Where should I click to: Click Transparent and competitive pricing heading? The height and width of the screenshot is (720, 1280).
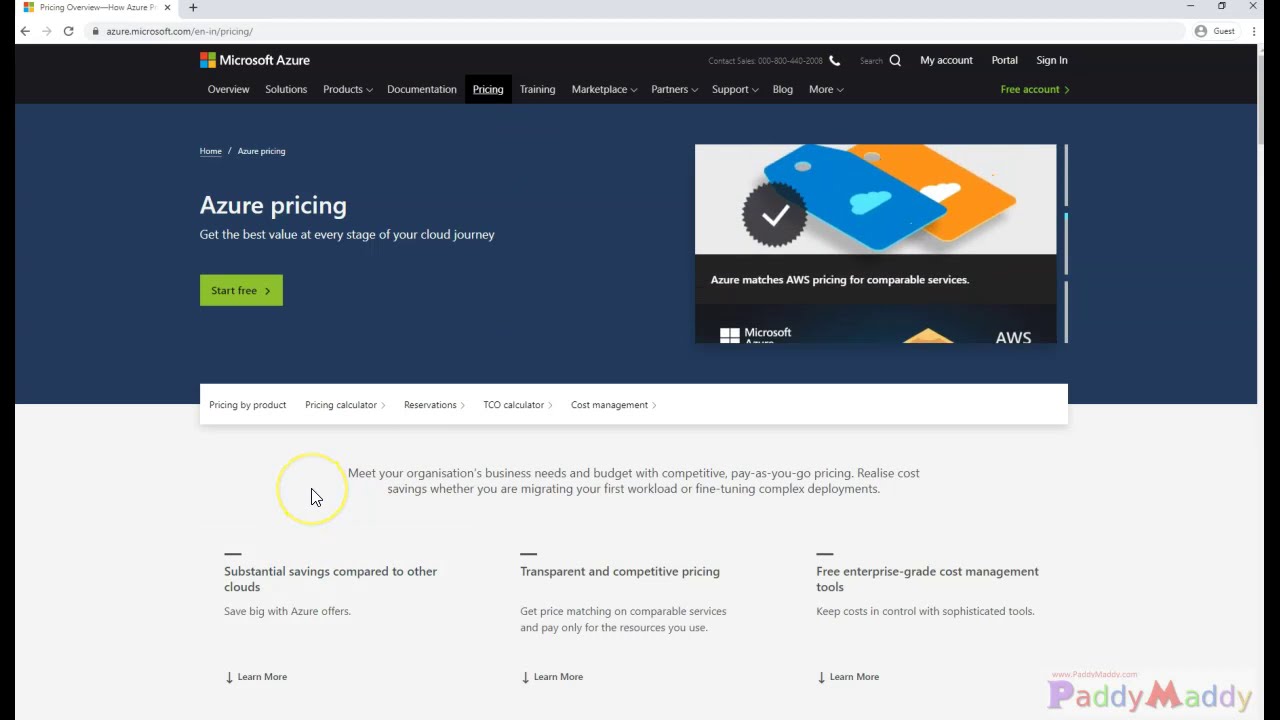[620, 572]
